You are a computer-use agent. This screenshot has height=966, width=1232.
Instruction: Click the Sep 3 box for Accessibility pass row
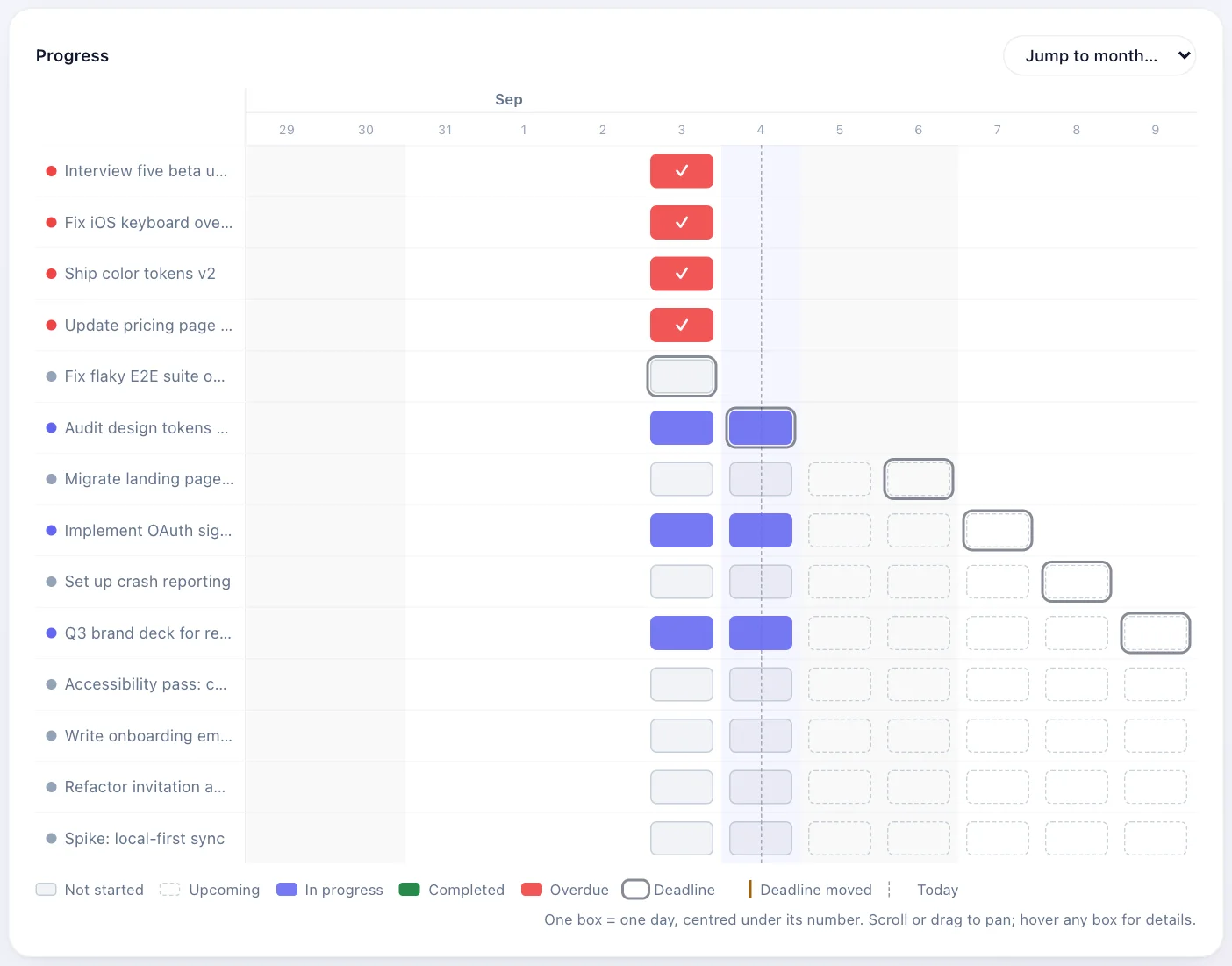click(x=682, y=684)
